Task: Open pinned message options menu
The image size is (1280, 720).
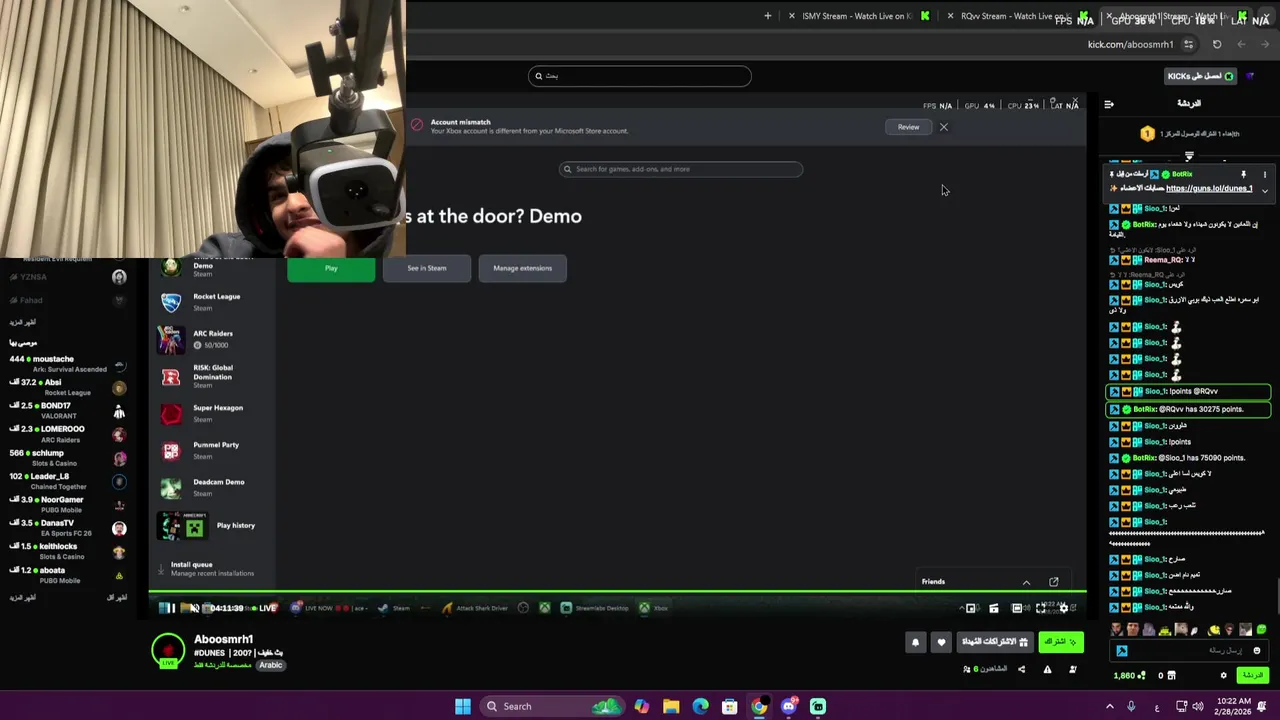Action: tap(1265, 174)
